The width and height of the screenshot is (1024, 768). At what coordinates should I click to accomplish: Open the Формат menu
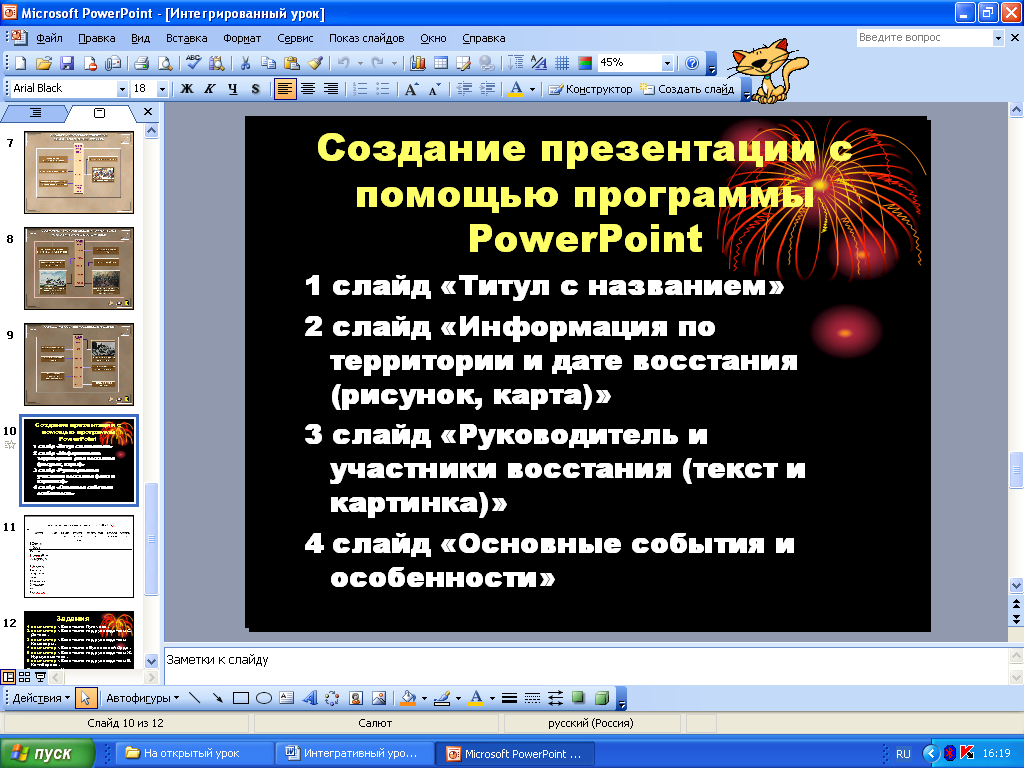click(x=242, y=38)
